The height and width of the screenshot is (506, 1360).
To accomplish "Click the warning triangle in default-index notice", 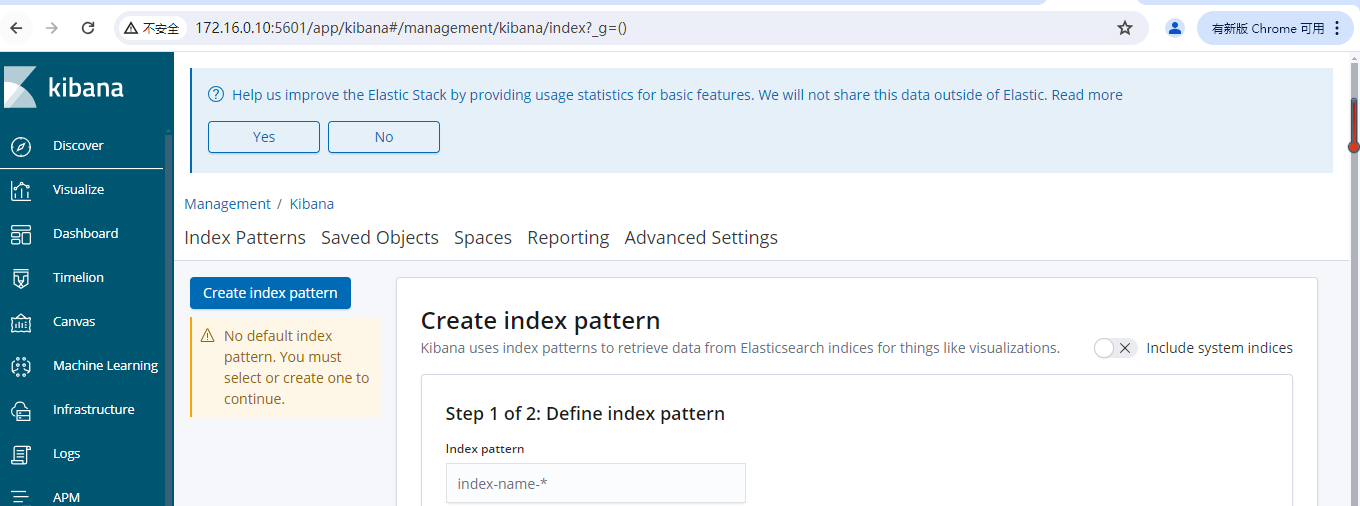I will pos(208,336).
